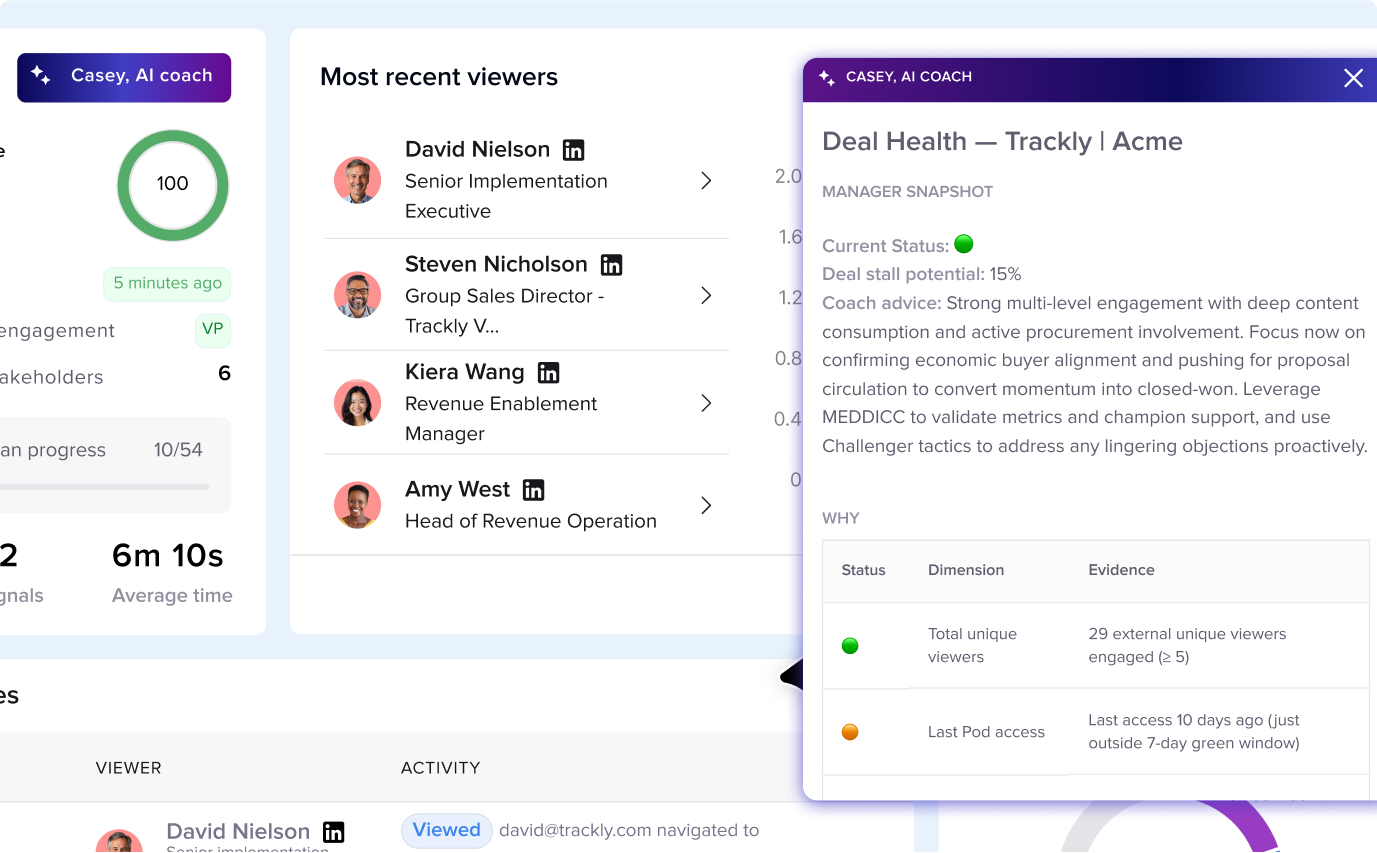Click sparkle icon on Casey AI coach button
Screen dimensions: 1377x853
pos(41,75)
